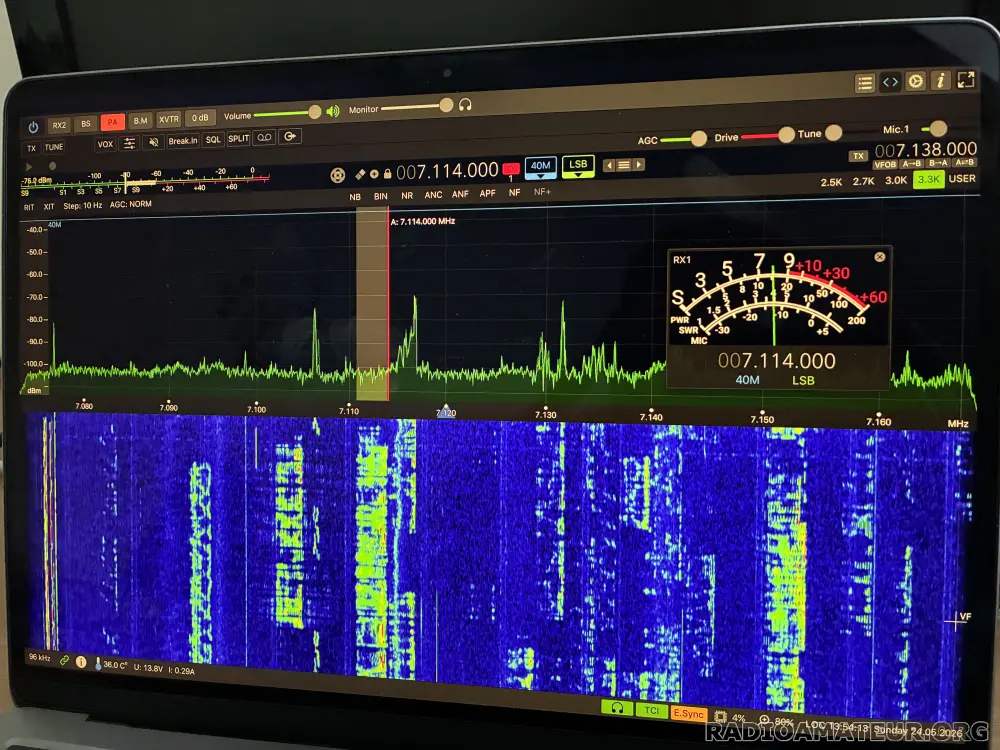Toggle SPLIT mode
This screenshot has height=750, width=1000.
[239, 139]
